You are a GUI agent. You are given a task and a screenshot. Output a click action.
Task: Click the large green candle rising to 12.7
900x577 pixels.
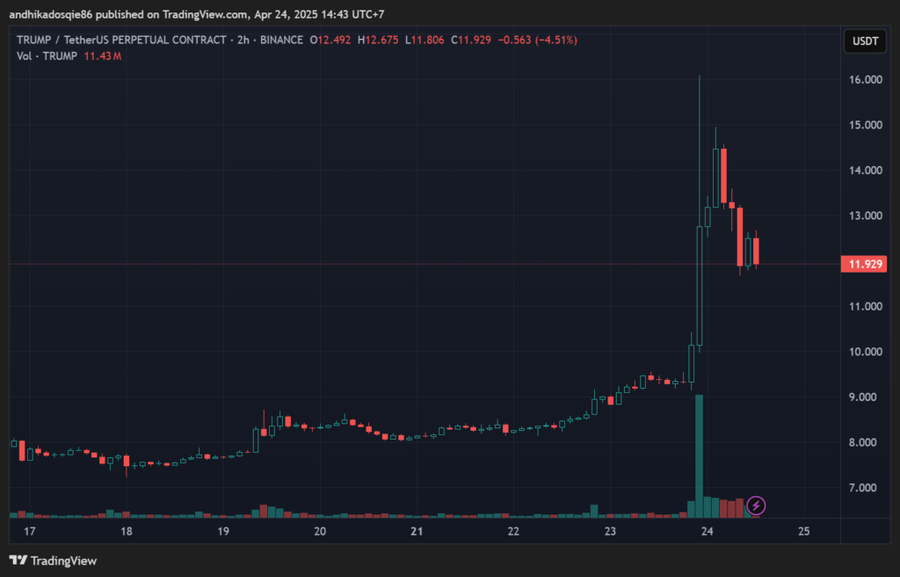(x=699, y=286)
